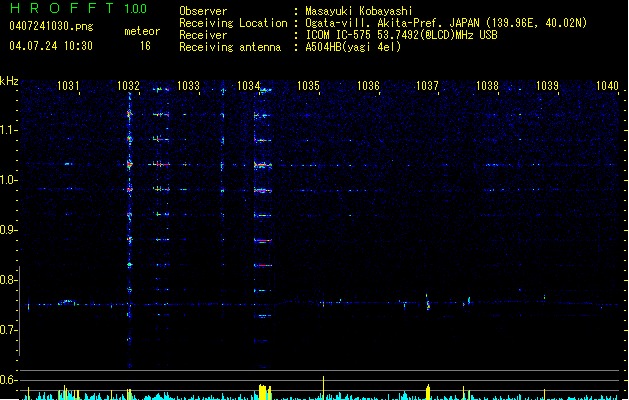Click the 1037 time axis label
The height and width of the screenshot is (400, 629).
[x=427, y=86]
